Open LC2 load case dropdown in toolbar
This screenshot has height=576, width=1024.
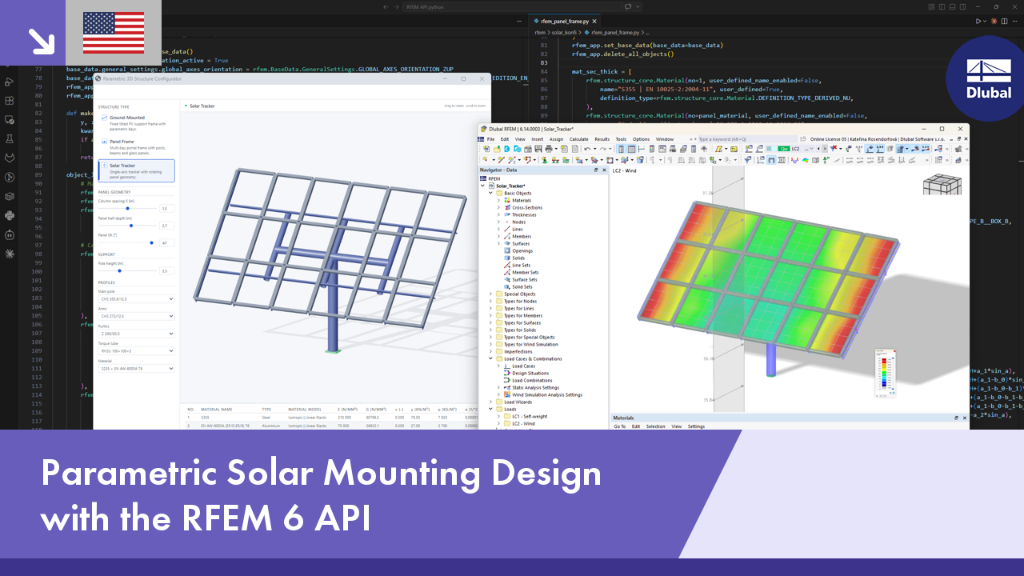point(812,149)
